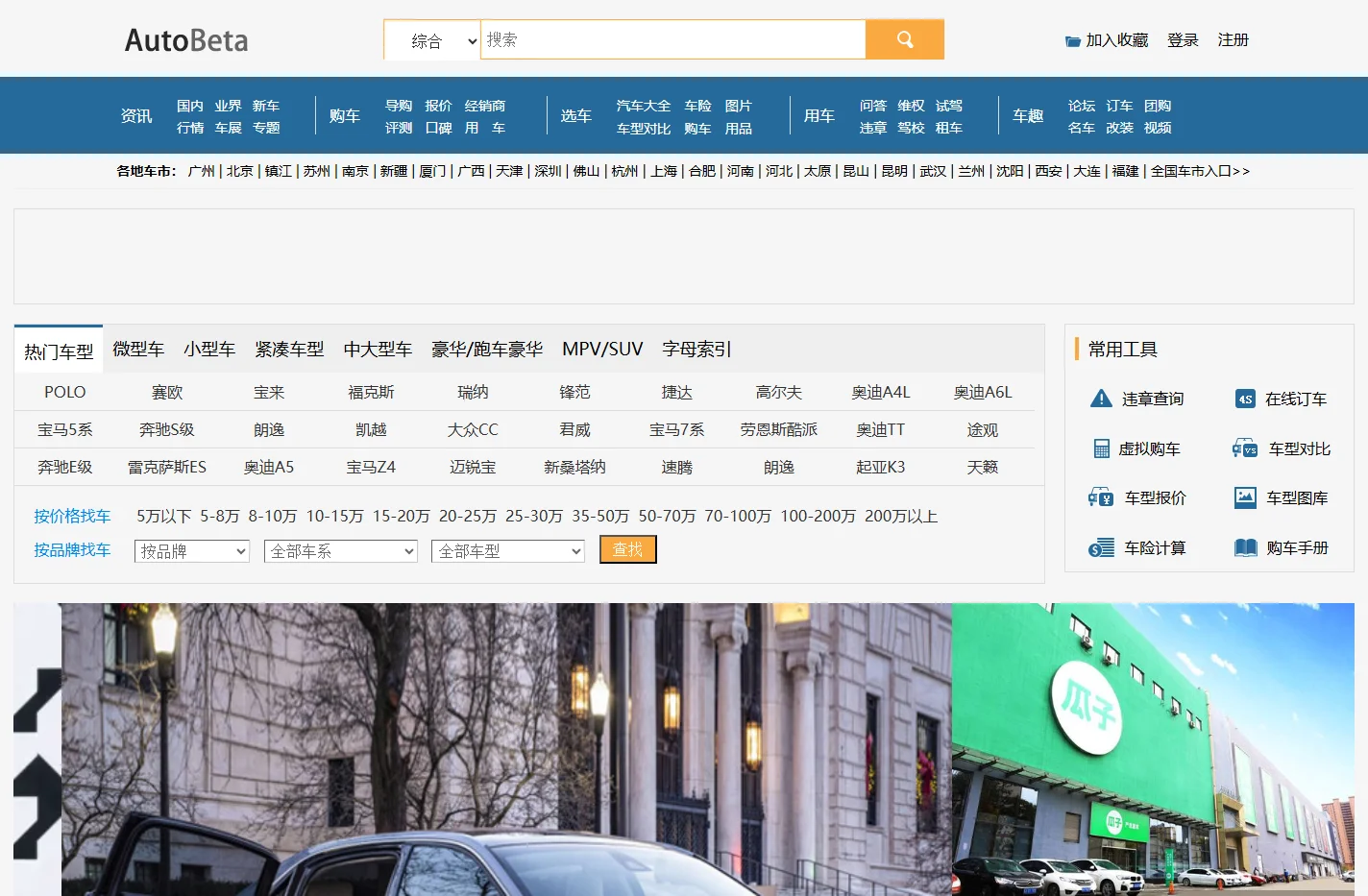This screenshot has width=1368, height=896.
Task: Click the 经销商 navigation link
Action: (485, 106)
